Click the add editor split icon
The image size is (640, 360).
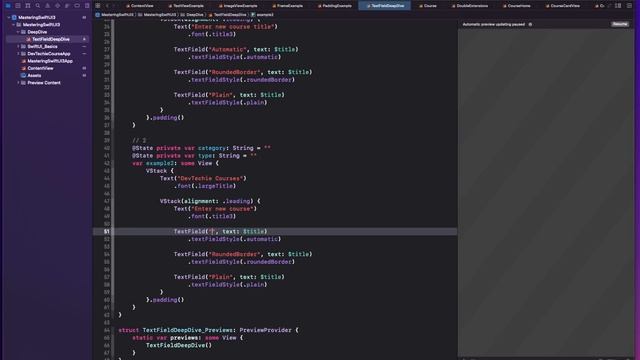pyautogui.click(x=629, y=6)
